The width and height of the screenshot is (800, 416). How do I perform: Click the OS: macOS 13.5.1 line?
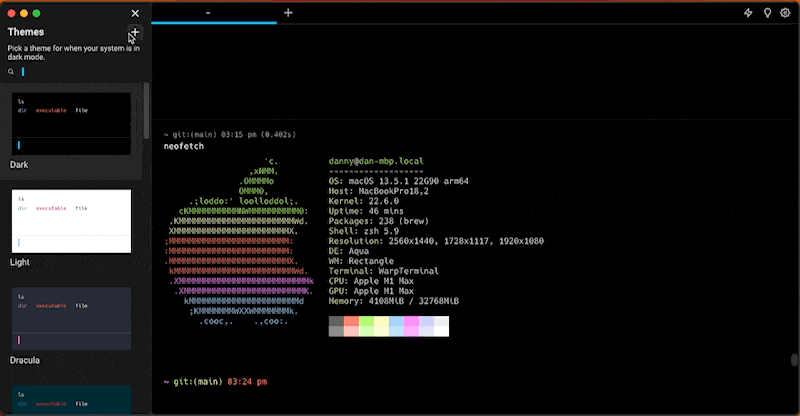[x=398, y=181]
